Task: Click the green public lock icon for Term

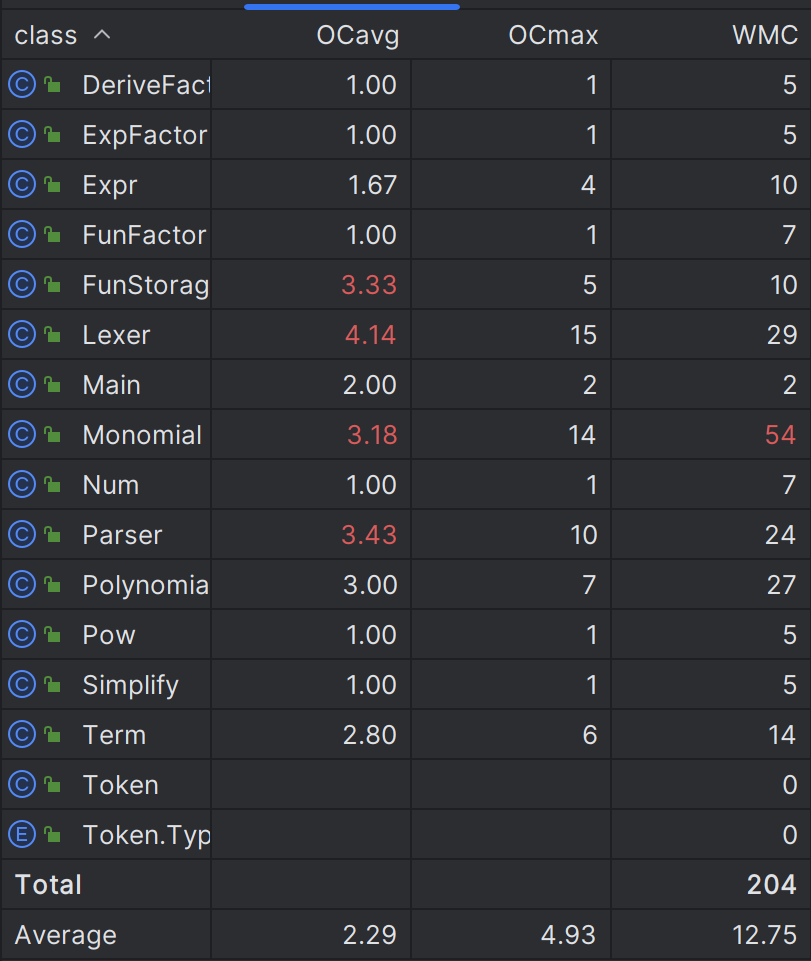Action: [53, 734]
